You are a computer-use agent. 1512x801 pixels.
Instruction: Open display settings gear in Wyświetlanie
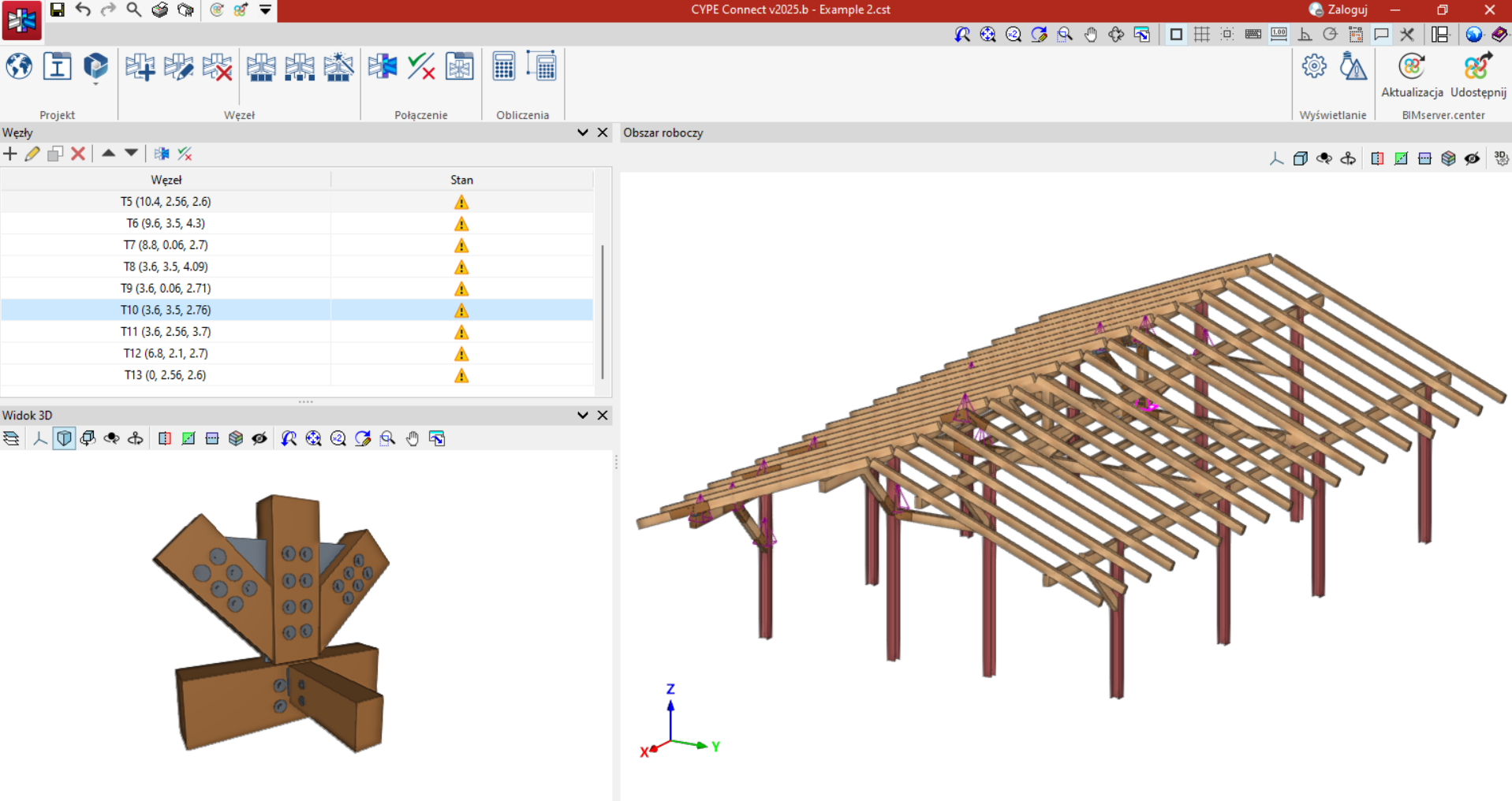point(1314,67)
